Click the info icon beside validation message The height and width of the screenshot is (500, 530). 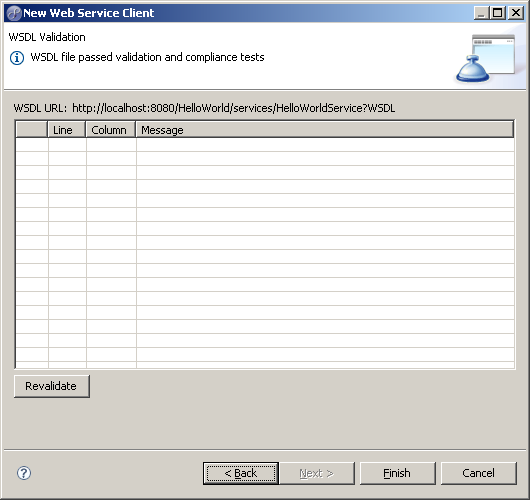click(x=17, y=58)
